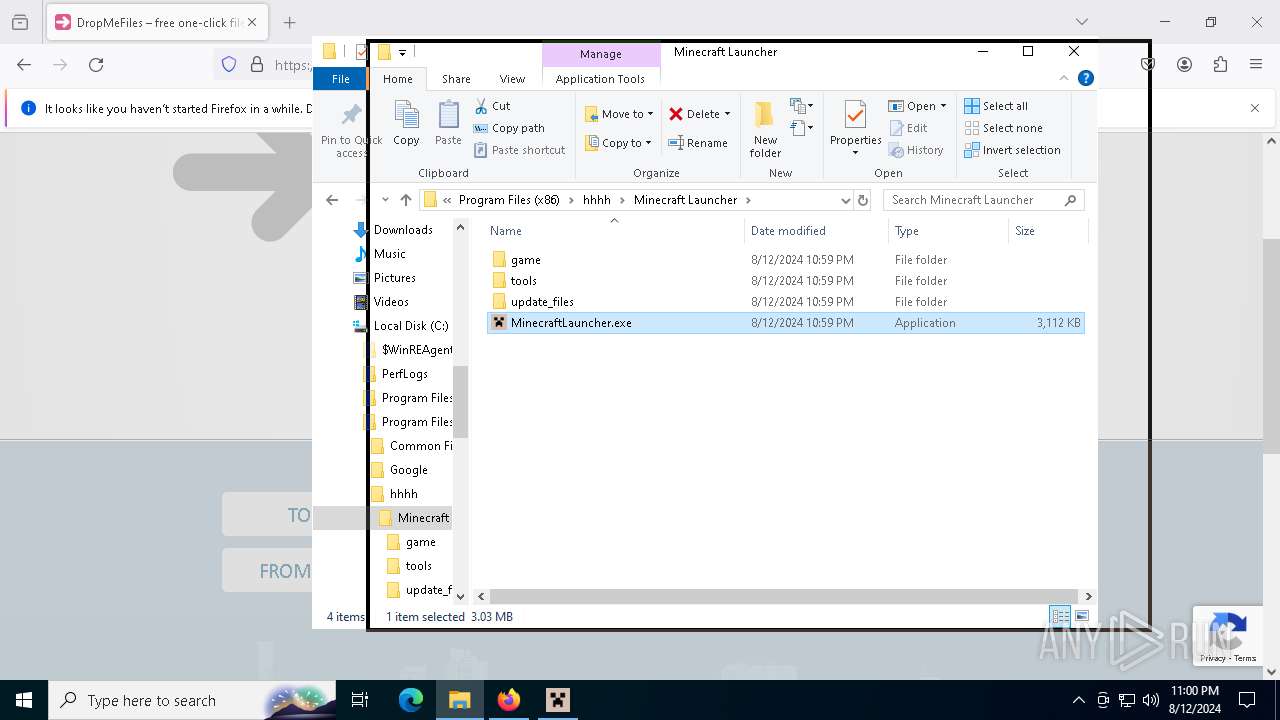Open Application Tools tab
Screen dimensions: 1280x720
(600, 79)
